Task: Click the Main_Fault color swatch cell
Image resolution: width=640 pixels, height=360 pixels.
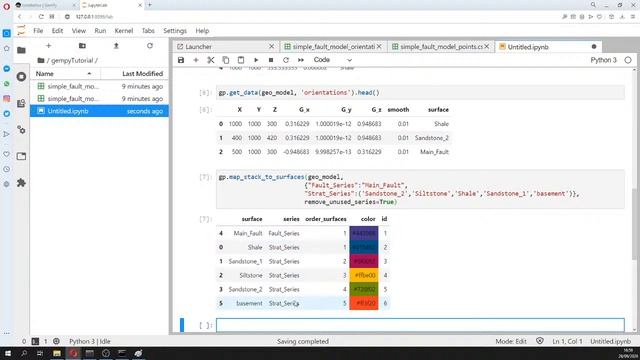Action: pyautogui.click(x=364, y=233)
